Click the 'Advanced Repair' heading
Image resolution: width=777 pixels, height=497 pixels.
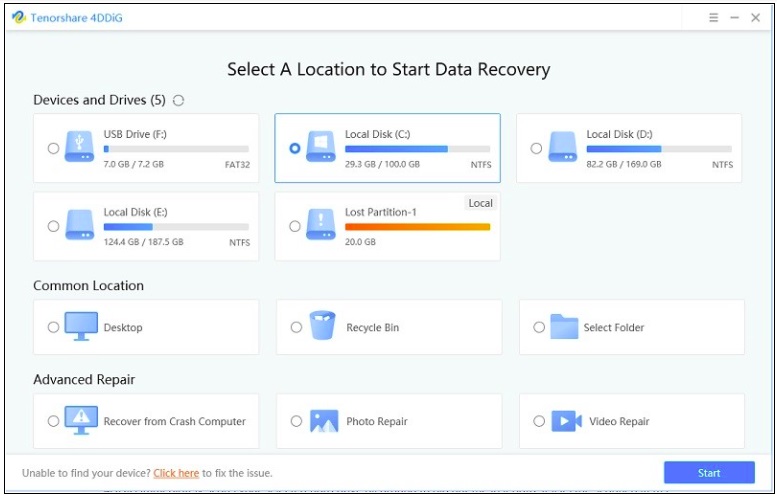[84, 380]
